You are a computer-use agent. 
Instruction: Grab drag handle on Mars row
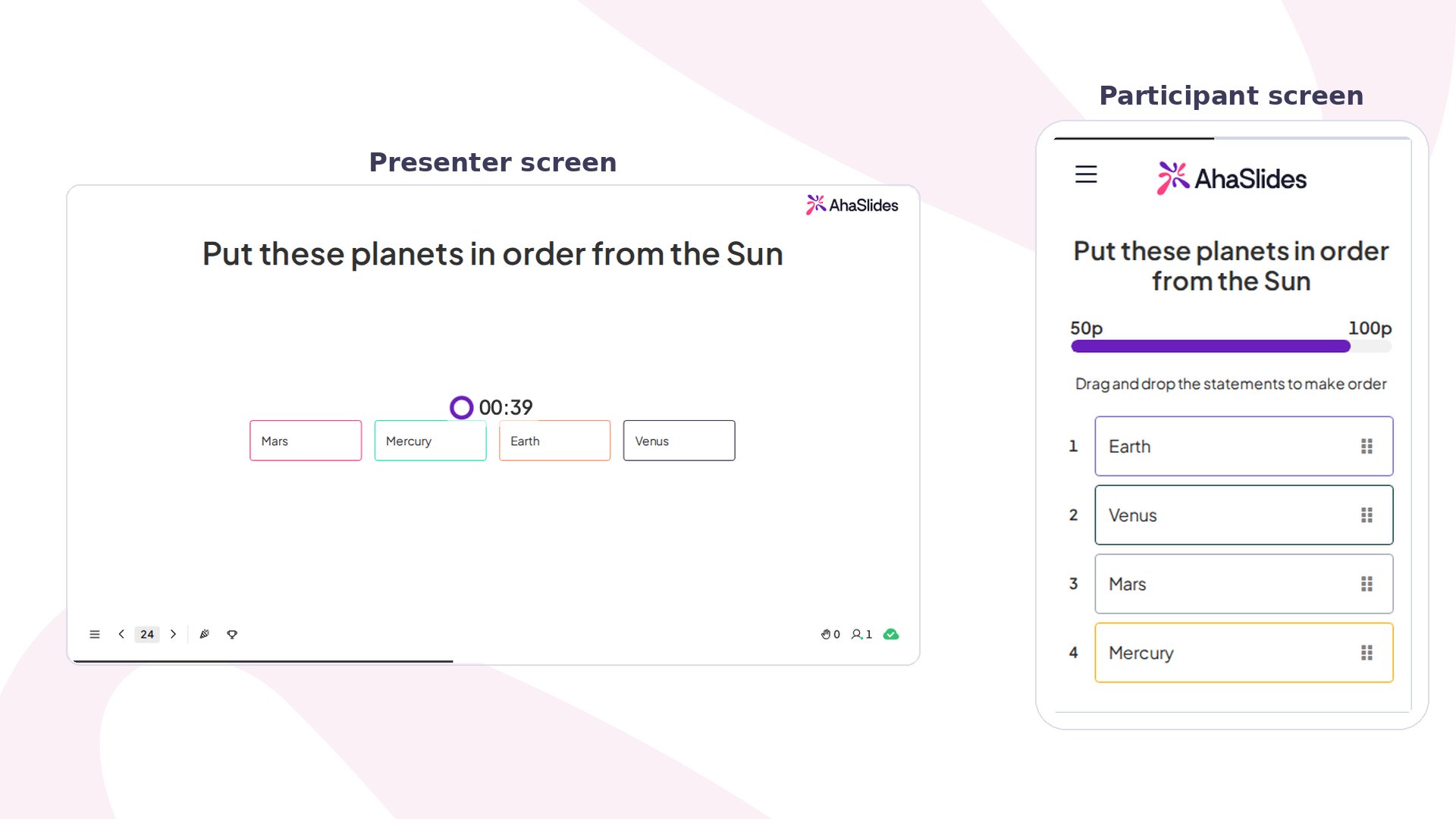[x=1367, y=584]
